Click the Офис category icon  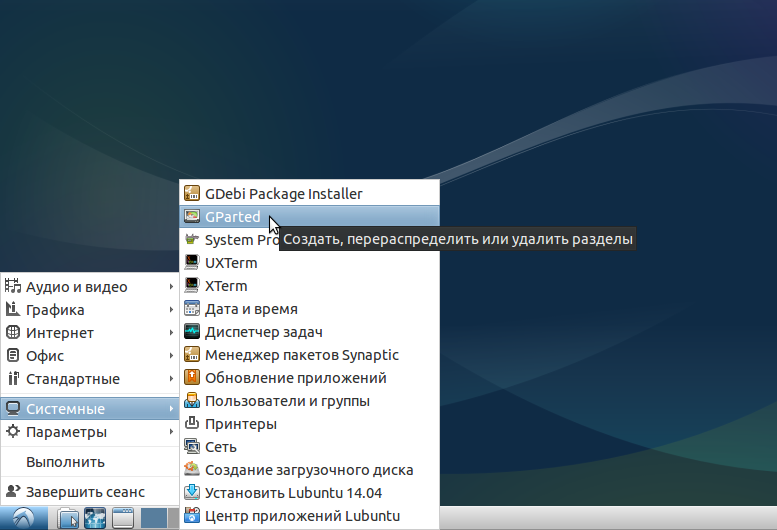point(13,356)
